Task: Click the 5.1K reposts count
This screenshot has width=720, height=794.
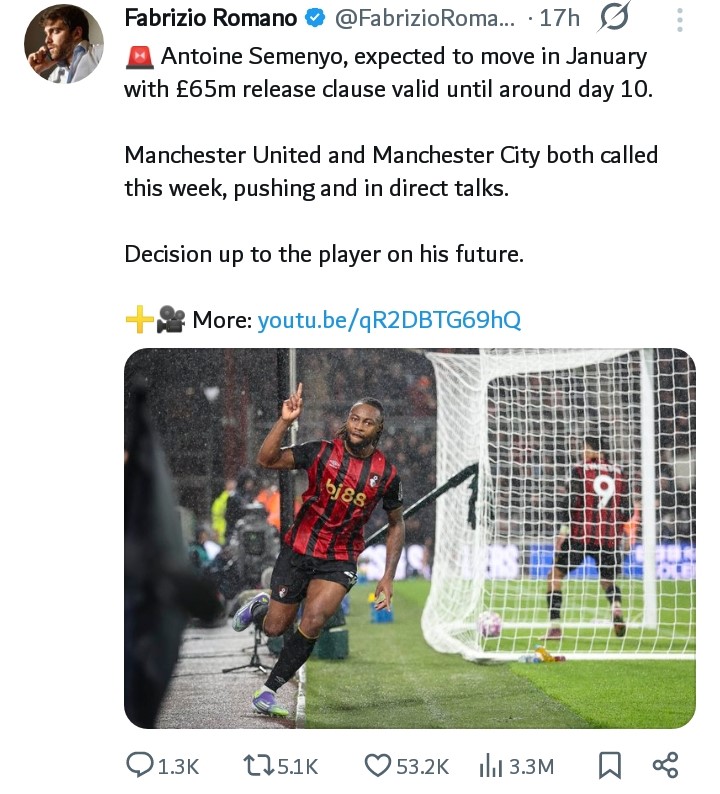Action: coord(296,766)
